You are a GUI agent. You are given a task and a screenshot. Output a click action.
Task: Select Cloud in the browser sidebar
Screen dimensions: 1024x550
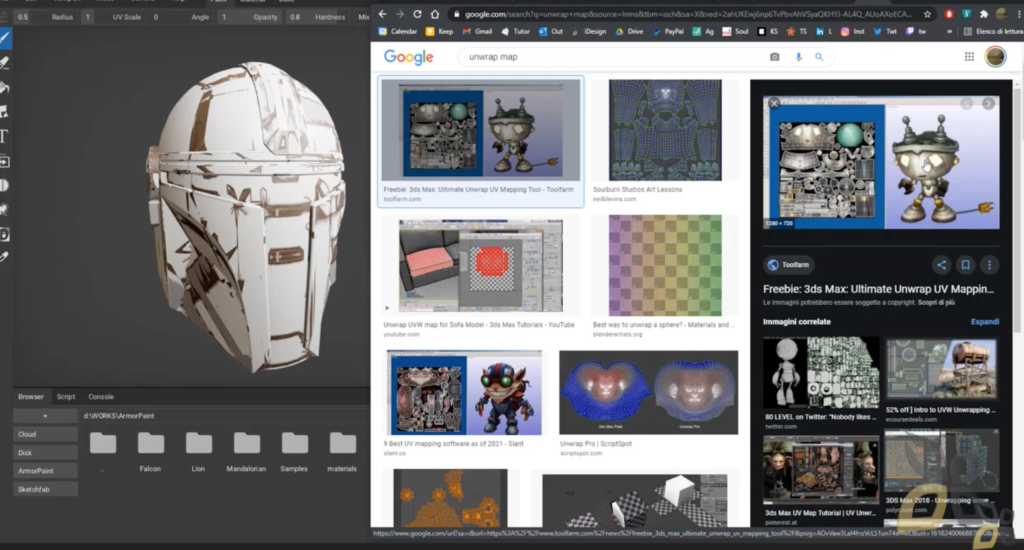(x=45, y=434)
